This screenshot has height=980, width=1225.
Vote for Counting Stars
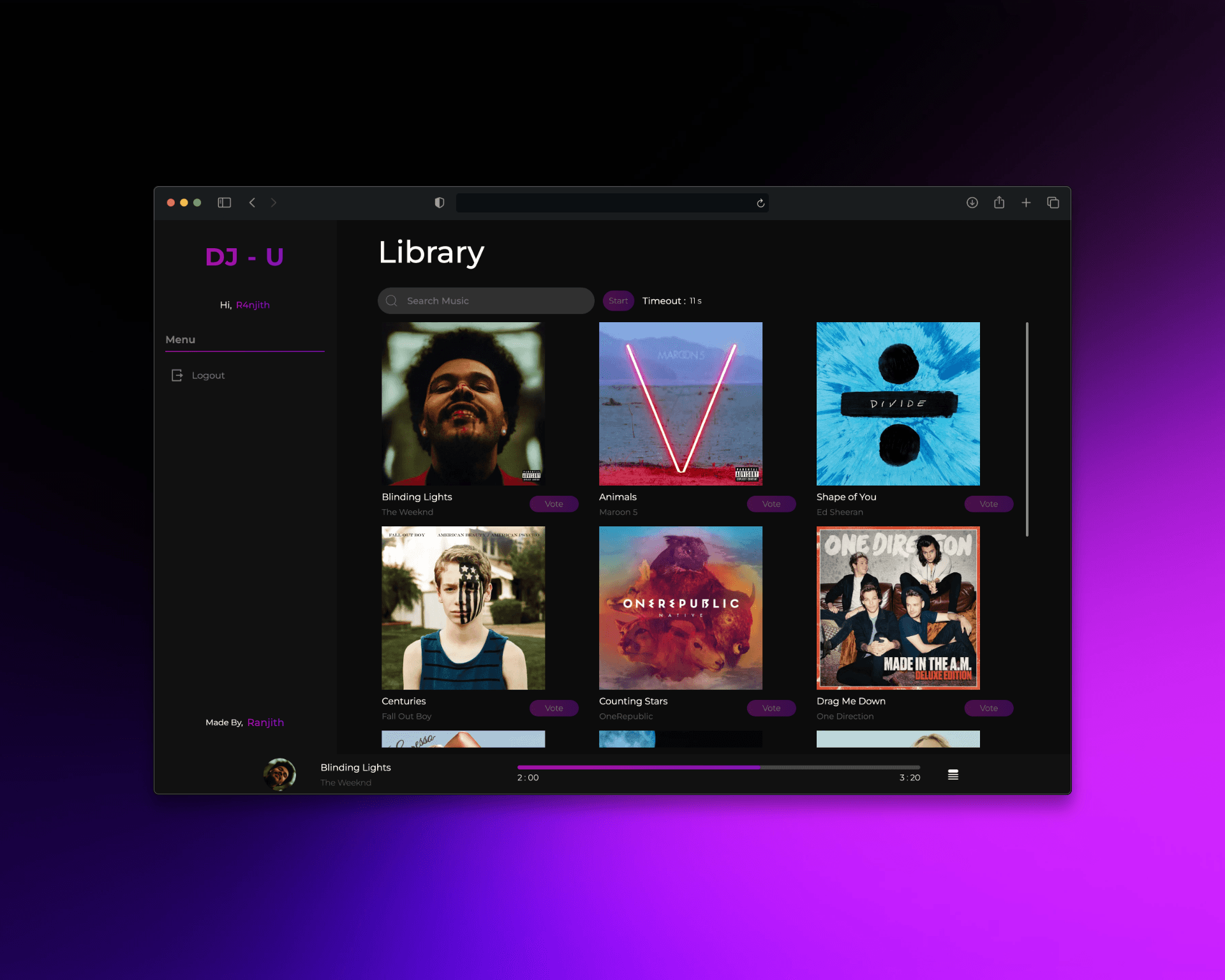point(771,708)
